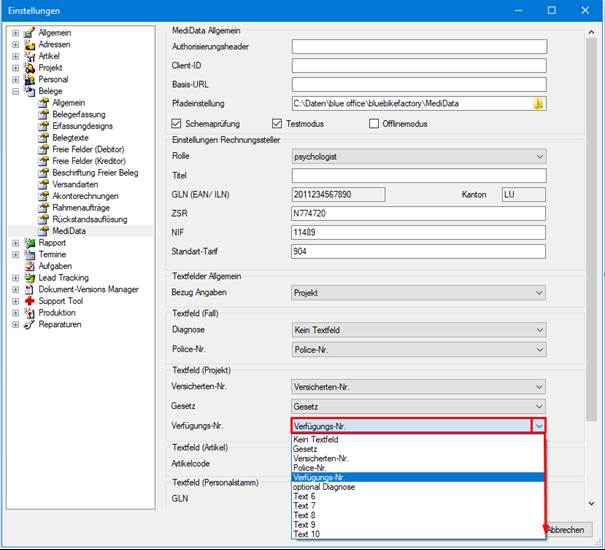Click the Termine calendar icon
This screenshot has height=550, width=605.
point(29,254)
